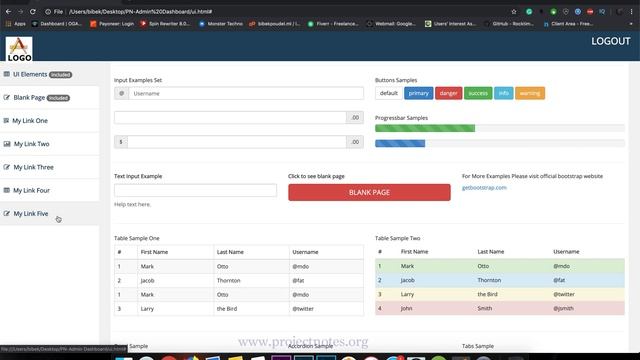This screenshot has width=640, height=360.
Task: Click the @ addon beside Username field
Action: [x=122, y=93]
